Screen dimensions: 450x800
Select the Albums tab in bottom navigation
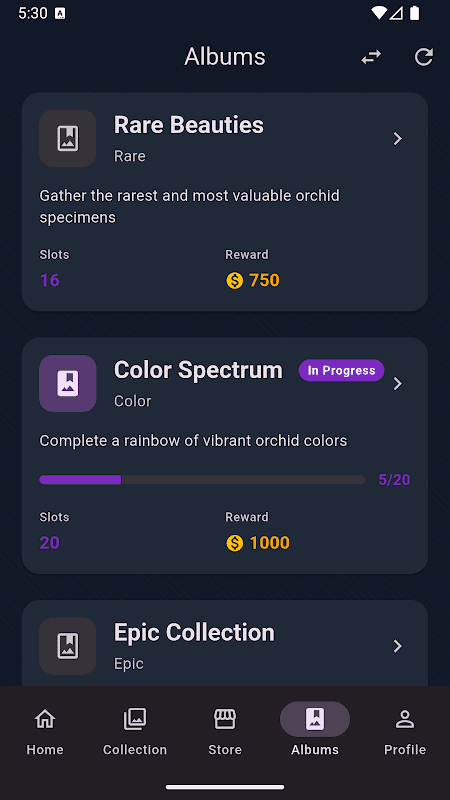point(315,730)
